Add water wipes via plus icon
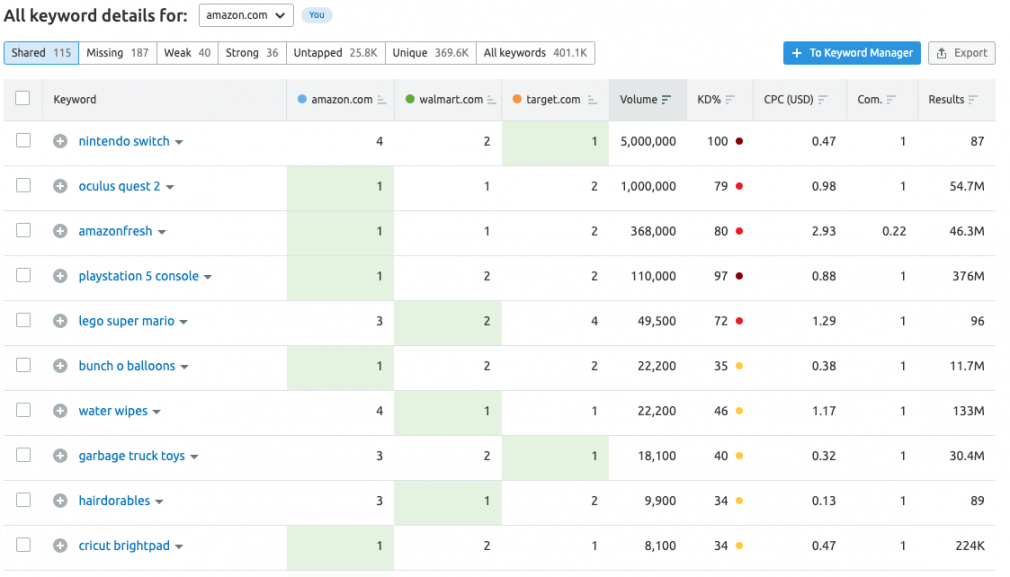The height and width of the screenshot is (577, 1010). pyautogui.click(x=60, y=411)
